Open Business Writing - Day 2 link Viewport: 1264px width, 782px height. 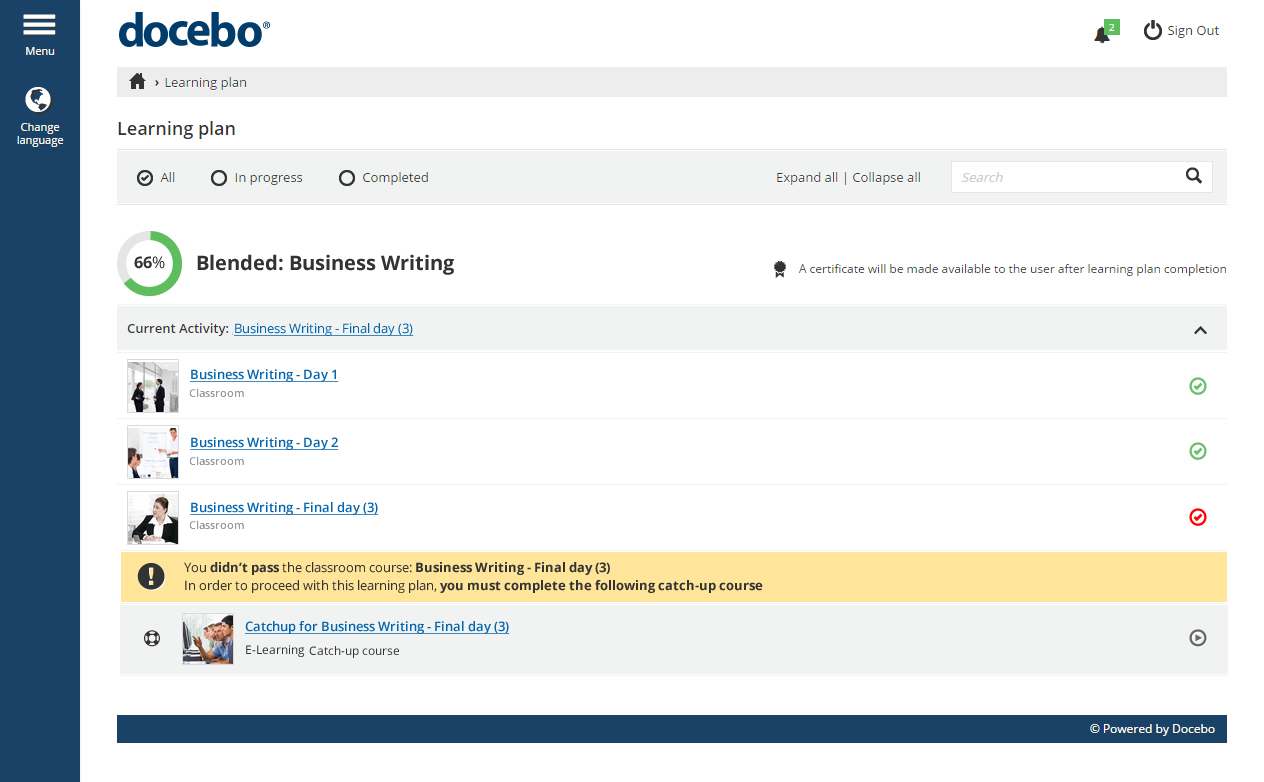point(264,442)
